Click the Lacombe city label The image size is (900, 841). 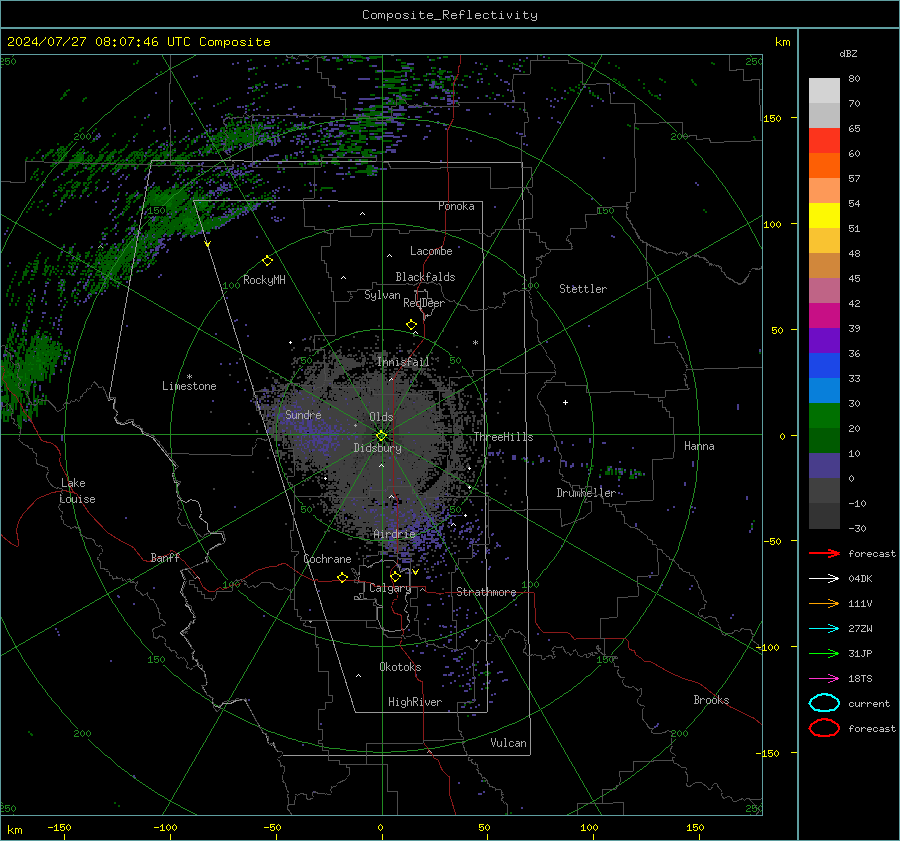tap(431, 251)
